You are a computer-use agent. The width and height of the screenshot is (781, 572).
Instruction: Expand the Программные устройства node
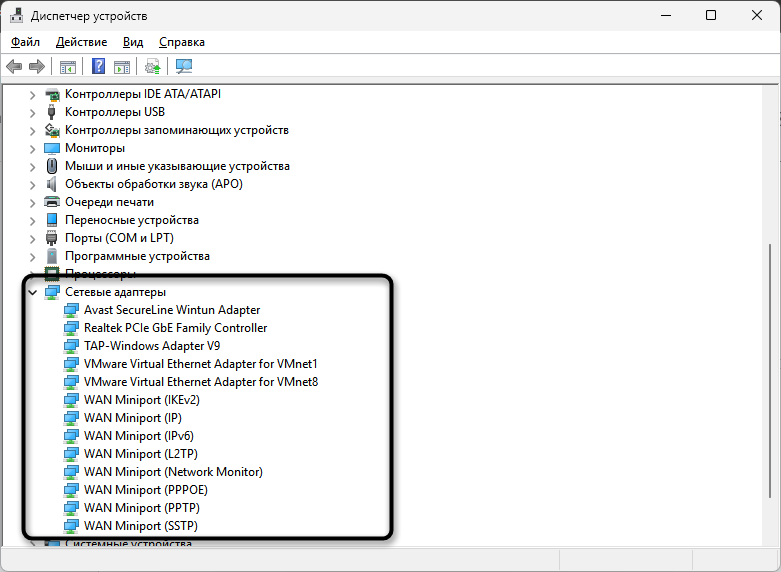[x=32, y=257]
